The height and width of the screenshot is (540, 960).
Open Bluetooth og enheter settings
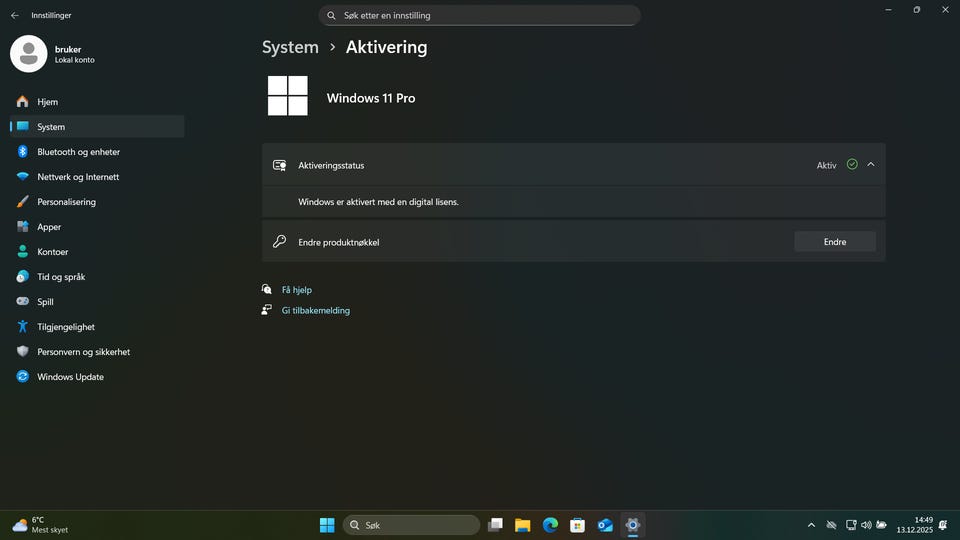[x=97, y=152]
